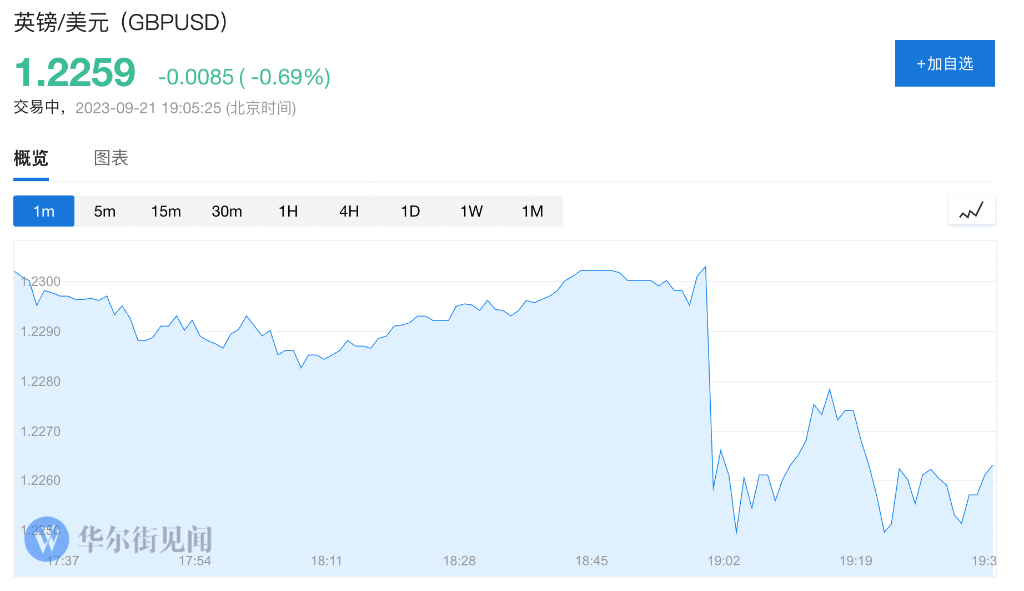1024x591 pixels.
Task: Switch chart to 1H interval
Action: [288, 211]
